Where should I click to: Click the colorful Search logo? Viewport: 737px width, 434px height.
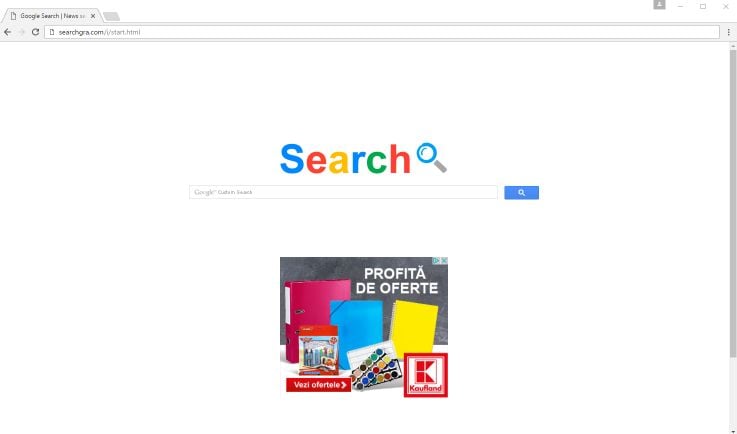[x=345, y=159]
